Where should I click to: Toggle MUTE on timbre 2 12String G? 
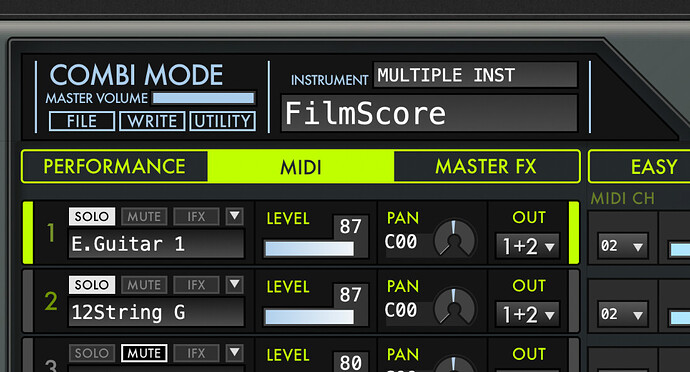pyautogui.click(x=144, y=285)
